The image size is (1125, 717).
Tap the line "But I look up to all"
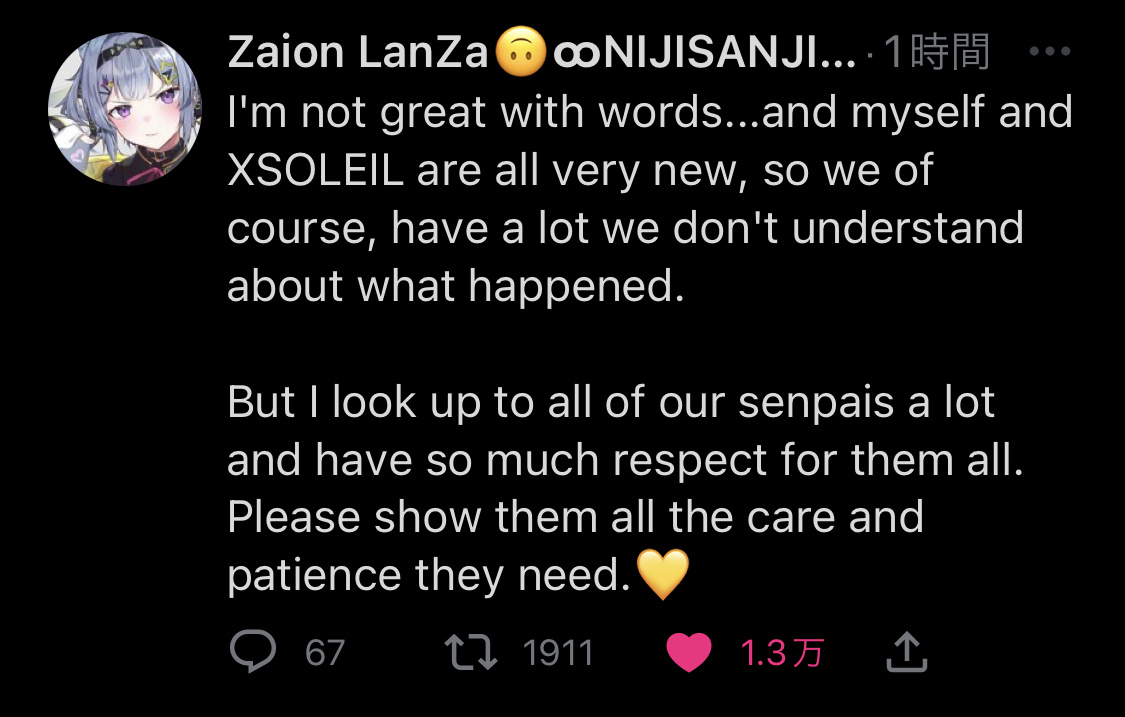(611, 401)
